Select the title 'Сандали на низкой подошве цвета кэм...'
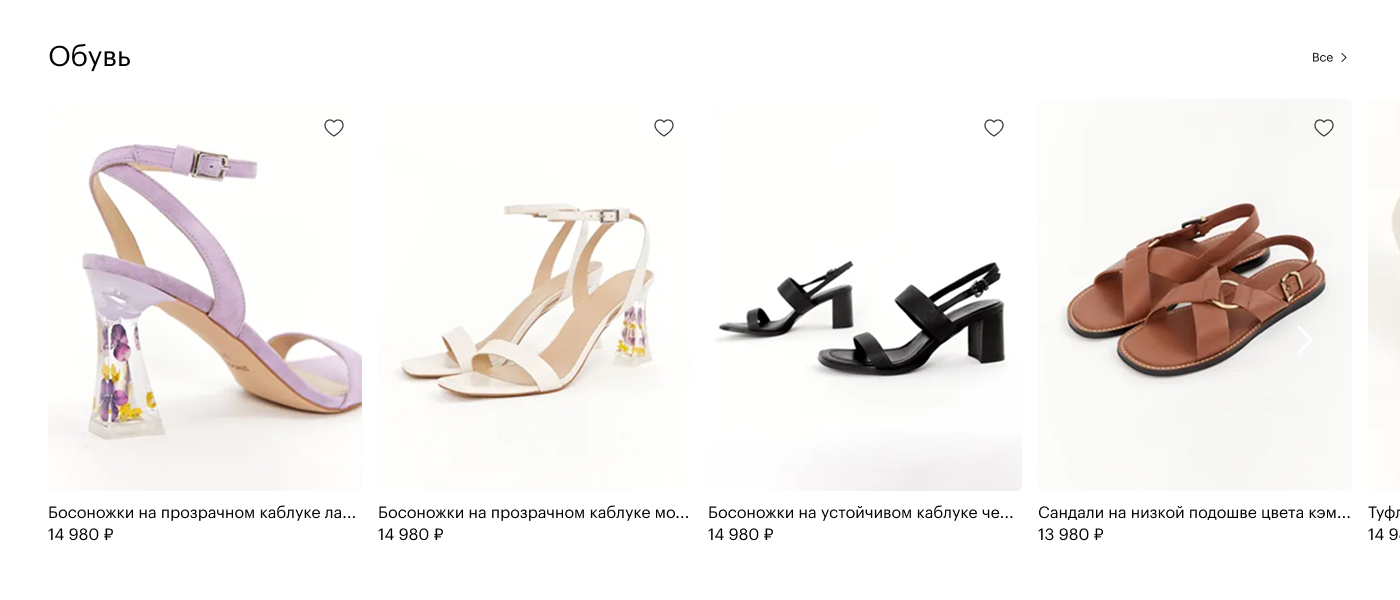Screen dimensions: 1400x600 click(x=1195, y=513)
